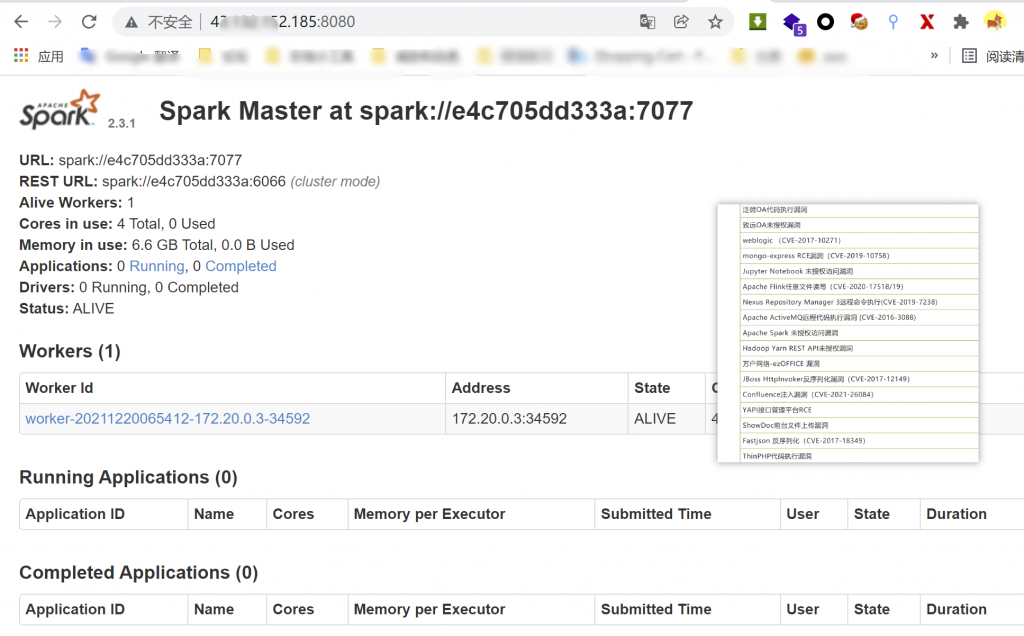Click the Status: ALIVE line
The image size is (1024, 636).
tap(67, 309)
